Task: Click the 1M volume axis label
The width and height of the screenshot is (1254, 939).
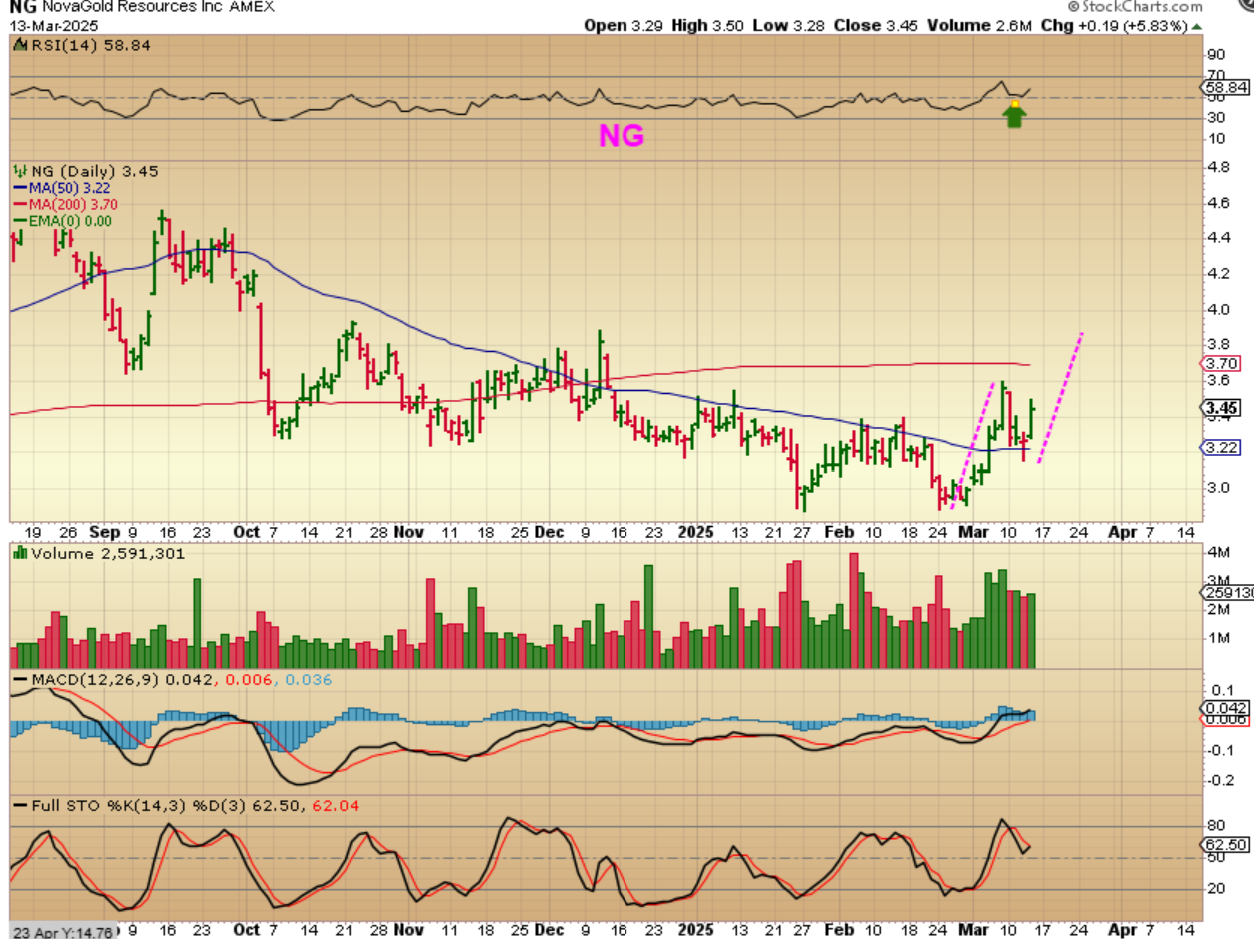Action: coord(1218,637)
